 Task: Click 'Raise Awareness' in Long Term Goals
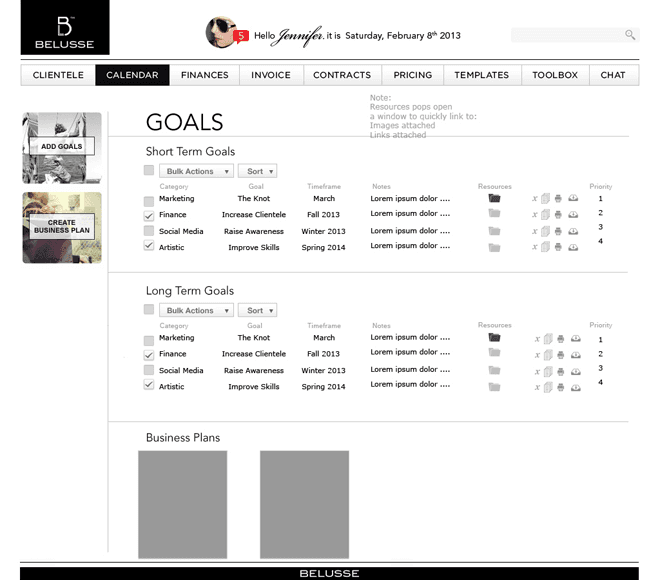tap(254, 370)
